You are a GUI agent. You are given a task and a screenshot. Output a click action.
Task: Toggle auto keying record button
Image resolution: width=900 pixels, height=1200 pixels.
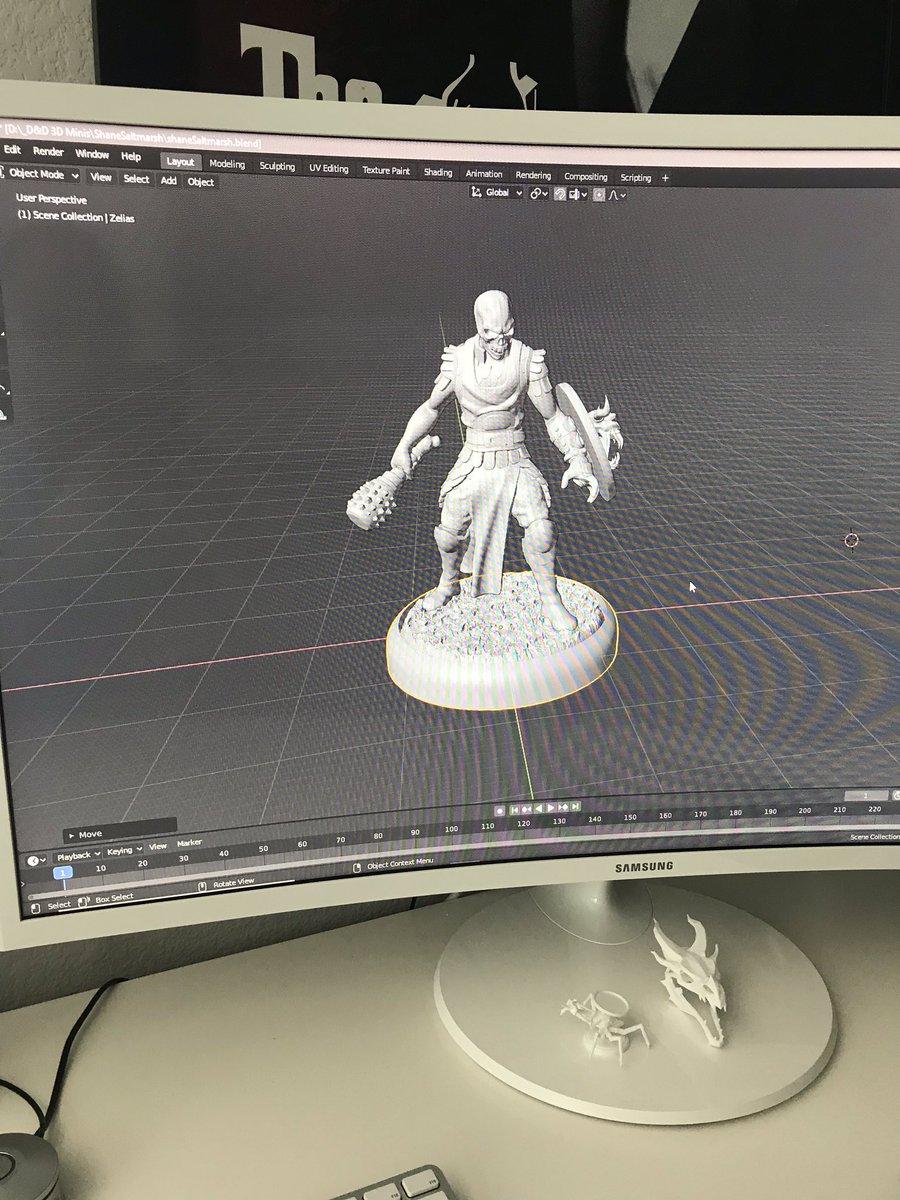500,810
